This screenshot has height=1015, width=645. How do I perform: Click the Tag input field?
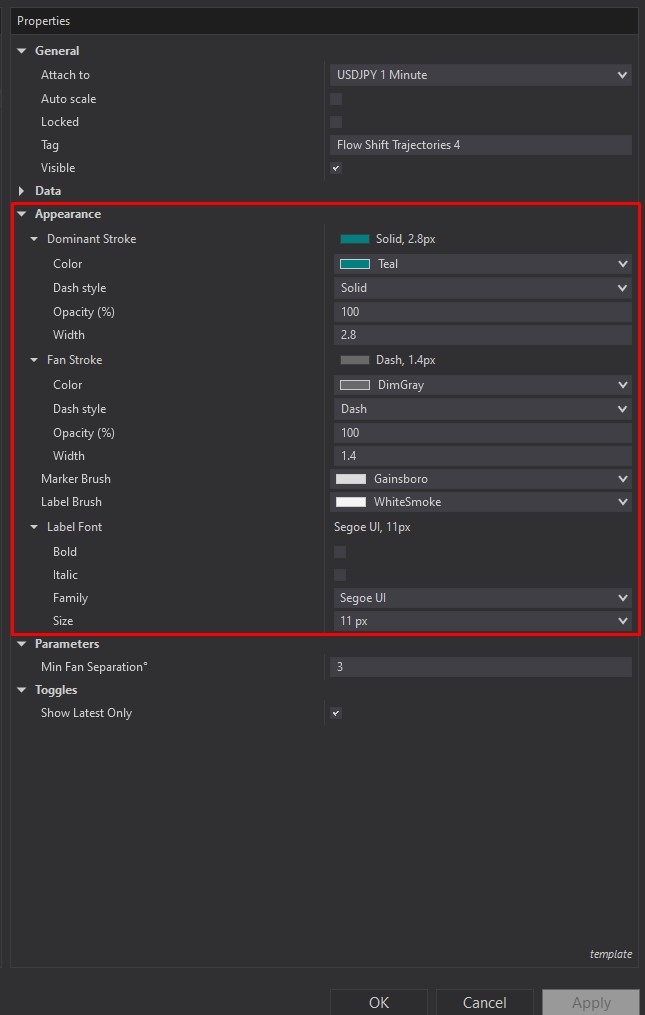pos(480,145)
